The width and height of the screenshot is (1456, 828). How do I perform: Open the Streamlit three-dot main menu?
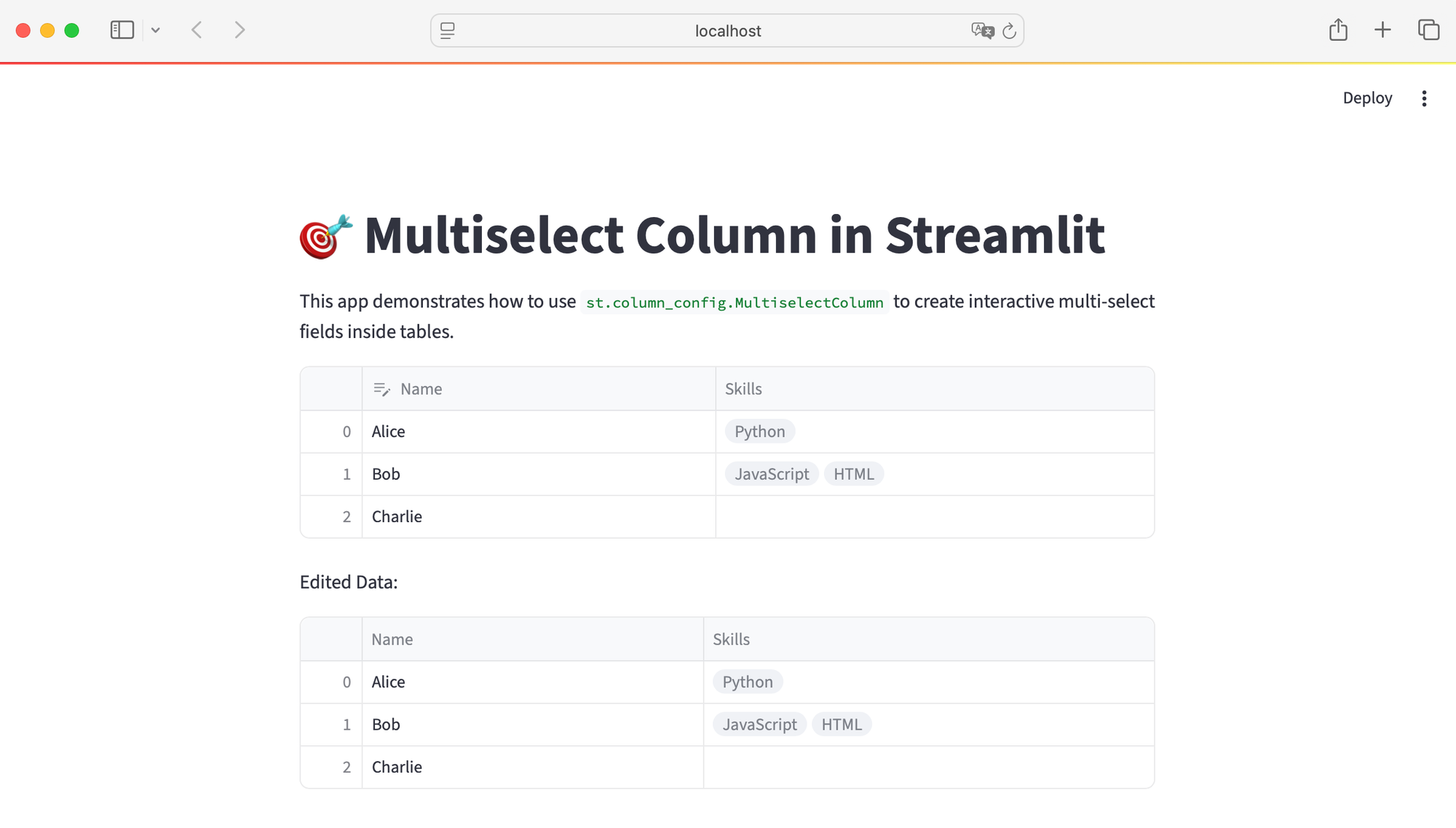(1424, 98)
